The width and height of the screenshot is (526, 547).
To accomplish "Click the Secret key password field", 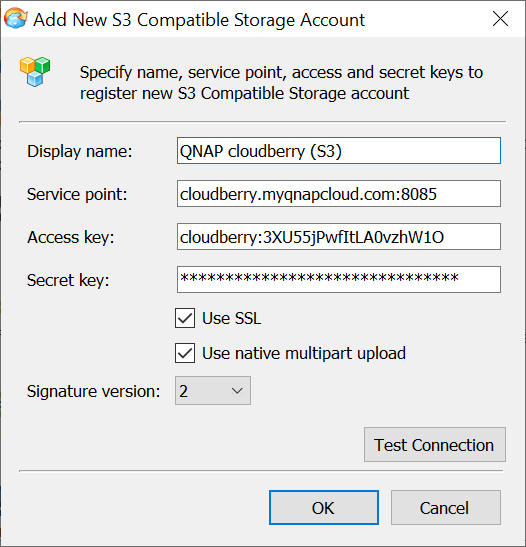I will pos(339,280).
